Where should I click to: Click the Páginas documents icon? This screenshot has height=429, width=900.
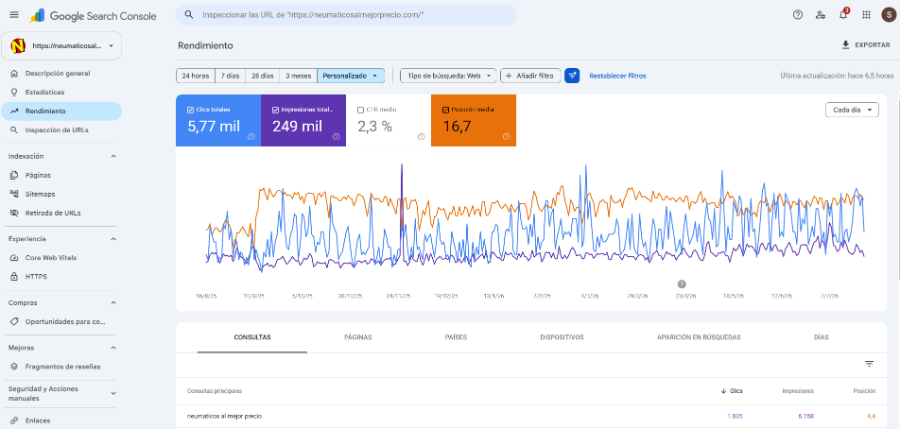pyautogui.click(x=14, y=175)
